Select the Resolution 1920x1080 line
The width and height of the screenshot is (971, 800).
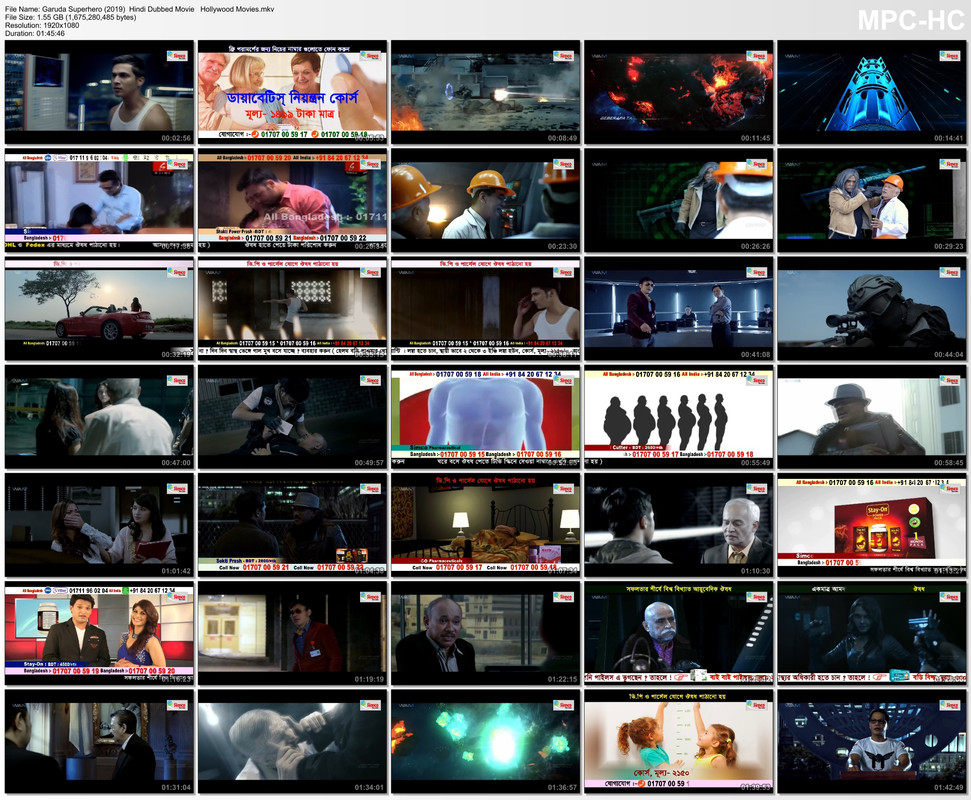[x=42, y=25]
